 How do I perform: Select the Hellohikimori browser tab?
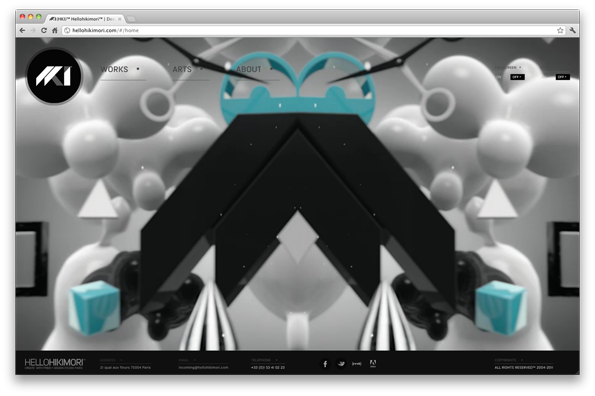click(85, 19)
